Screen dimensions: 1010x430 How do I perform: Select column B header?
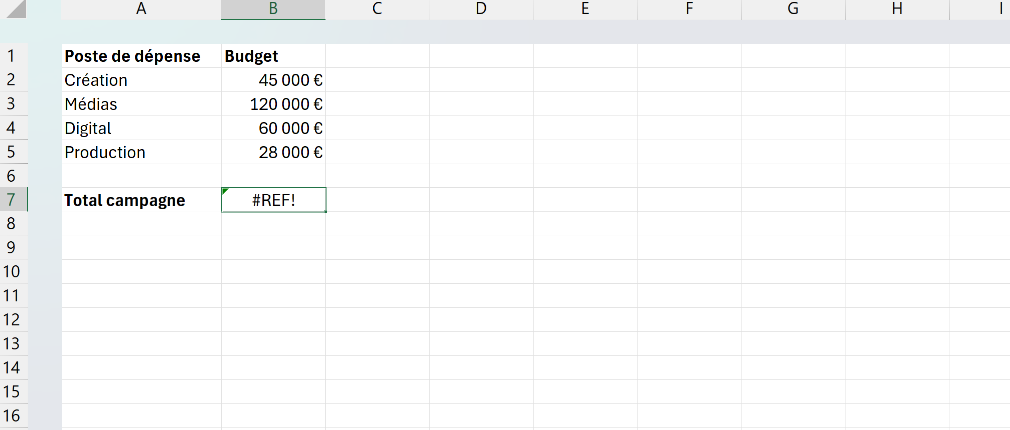[273, 9]
